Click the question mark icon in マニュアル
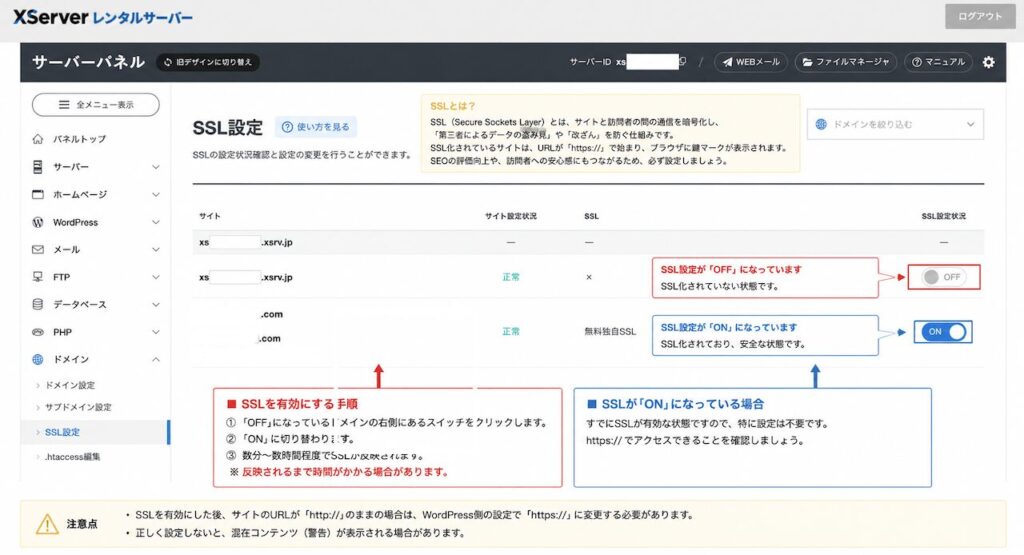Screen dimensions: 1024x555 pos(917,62)
